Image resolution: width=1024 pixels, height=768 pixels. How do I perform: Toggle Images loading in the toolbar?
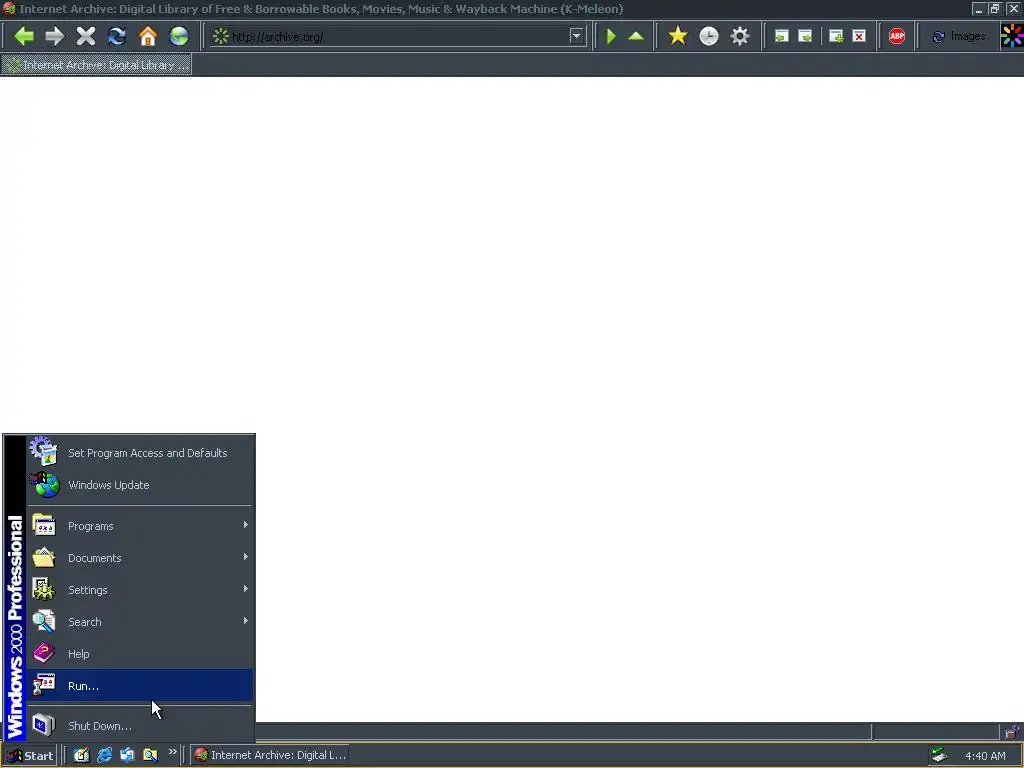click(x=959, y=37)
